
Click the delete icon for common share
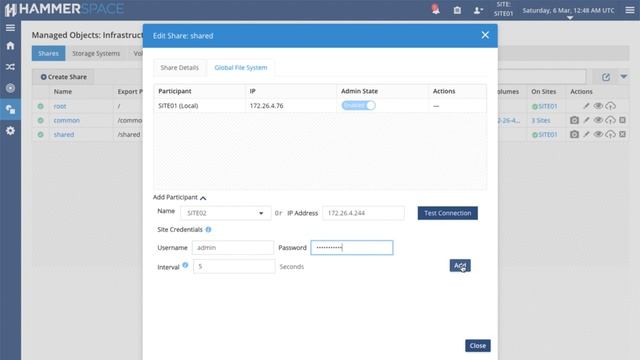622,120
